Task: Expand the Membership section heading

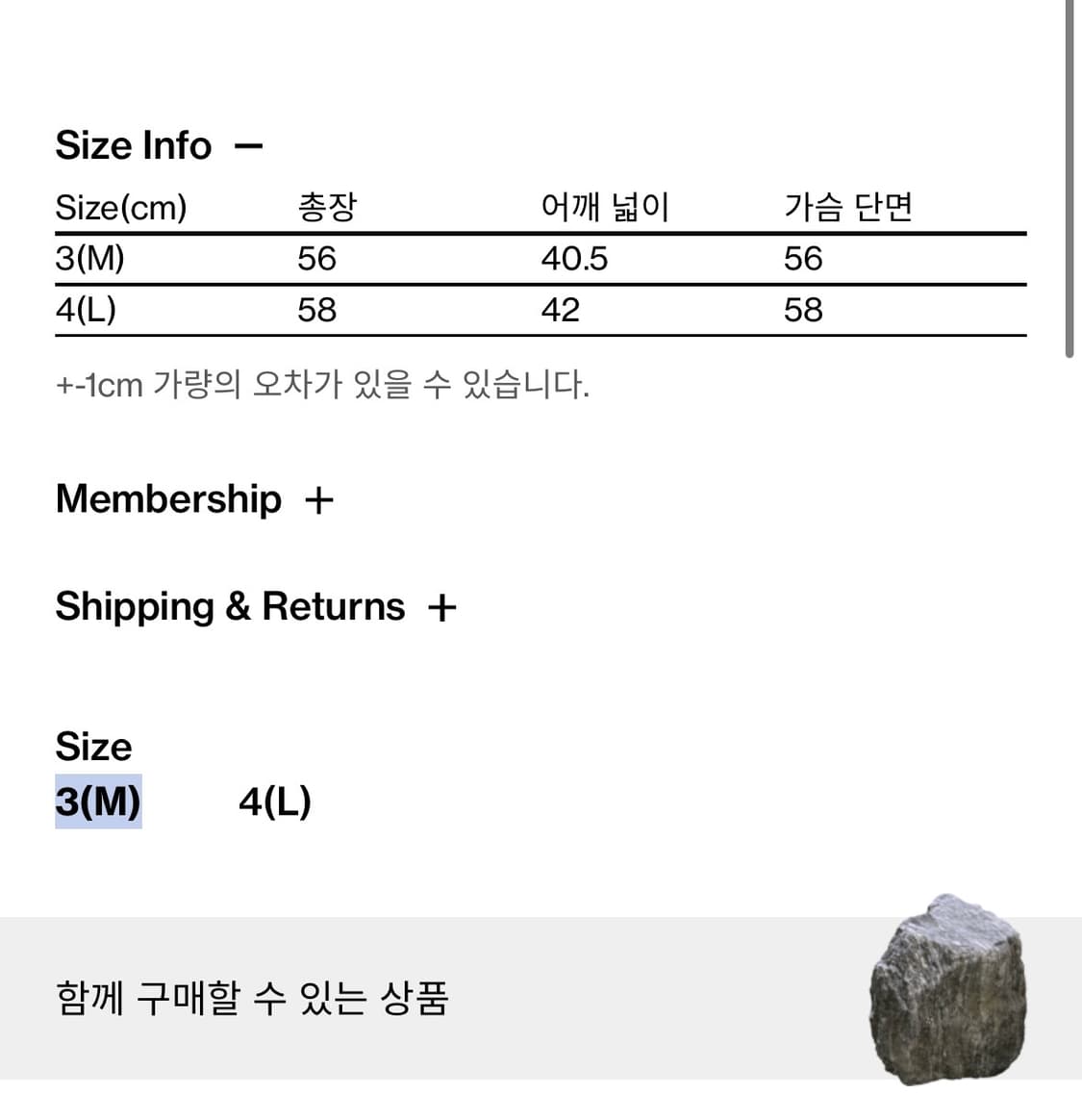Action: pos(168,499)
